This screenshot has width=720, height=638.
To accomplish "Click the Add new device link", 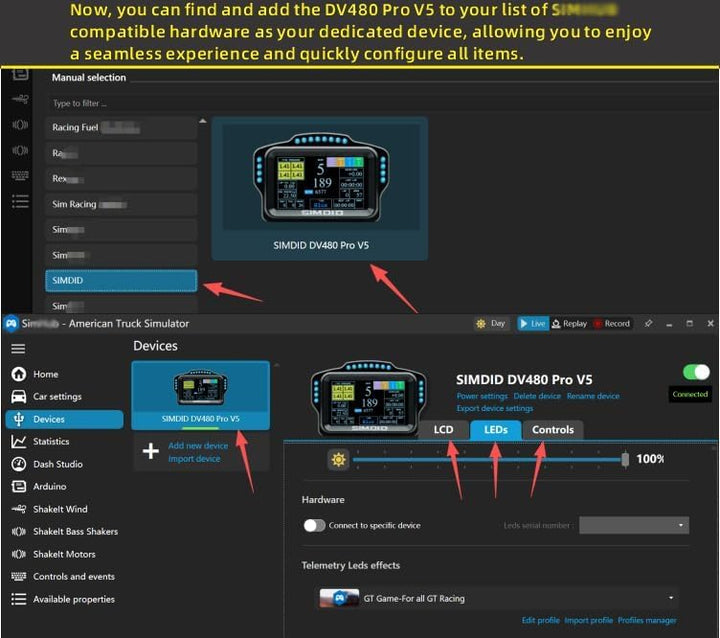I will click(198, 446).
